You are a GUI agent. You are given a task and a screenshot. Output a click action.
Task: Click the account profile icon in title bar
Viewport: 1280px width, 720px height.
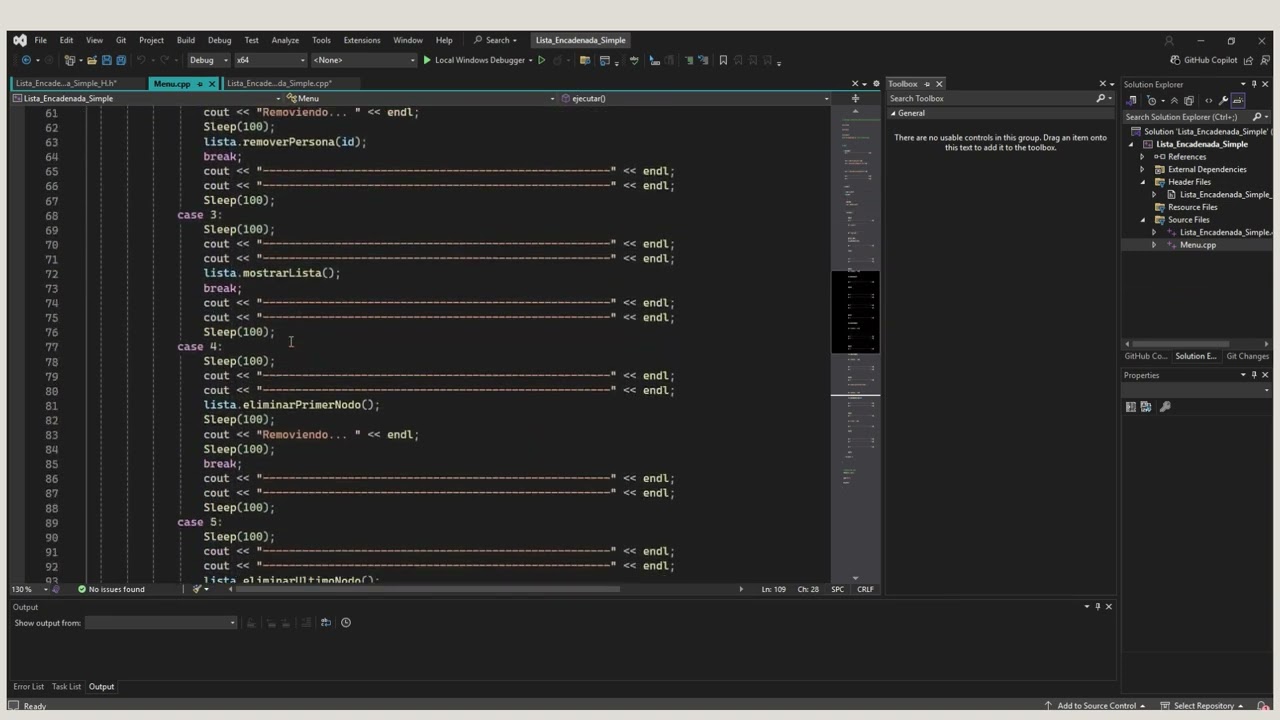1168,41
